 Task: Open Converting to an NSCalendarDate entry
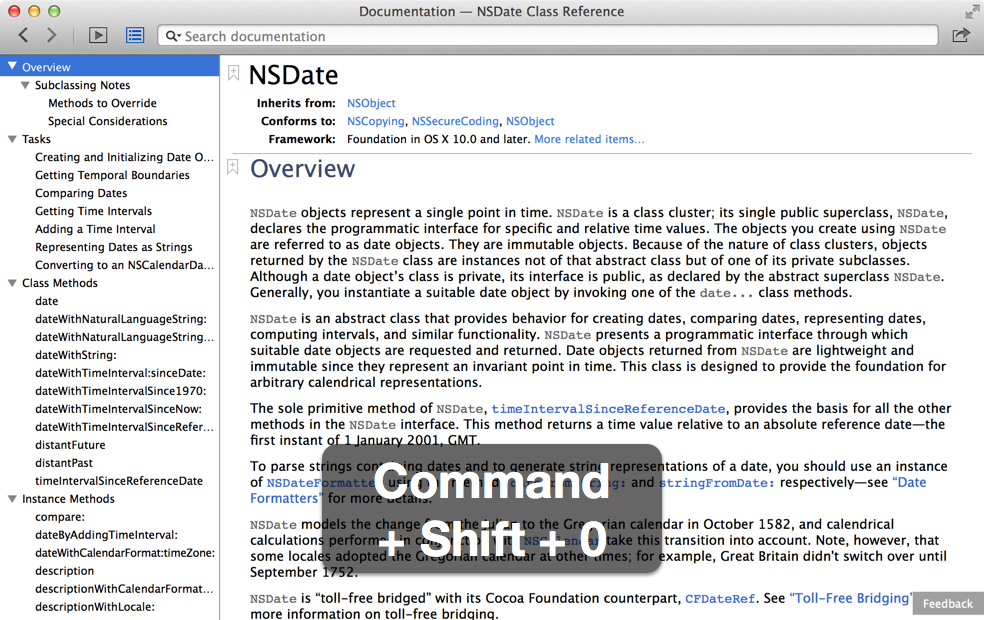(x=124, y=265)
